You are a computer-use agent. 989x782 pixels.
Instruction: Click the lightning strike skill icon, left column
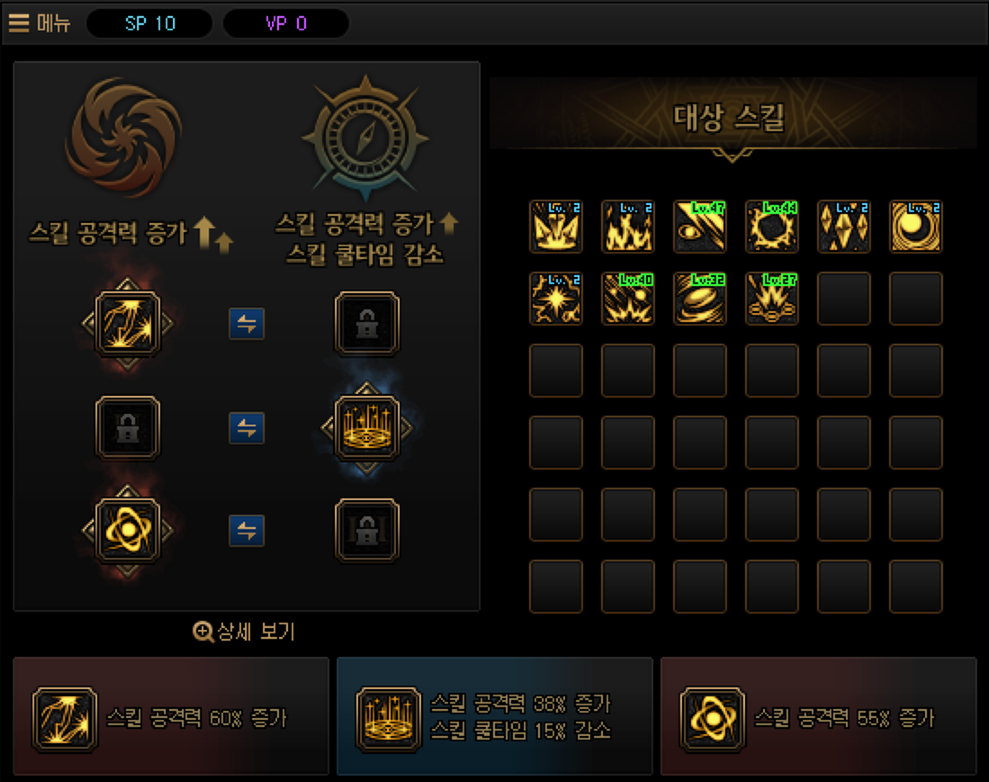[127, 324]
